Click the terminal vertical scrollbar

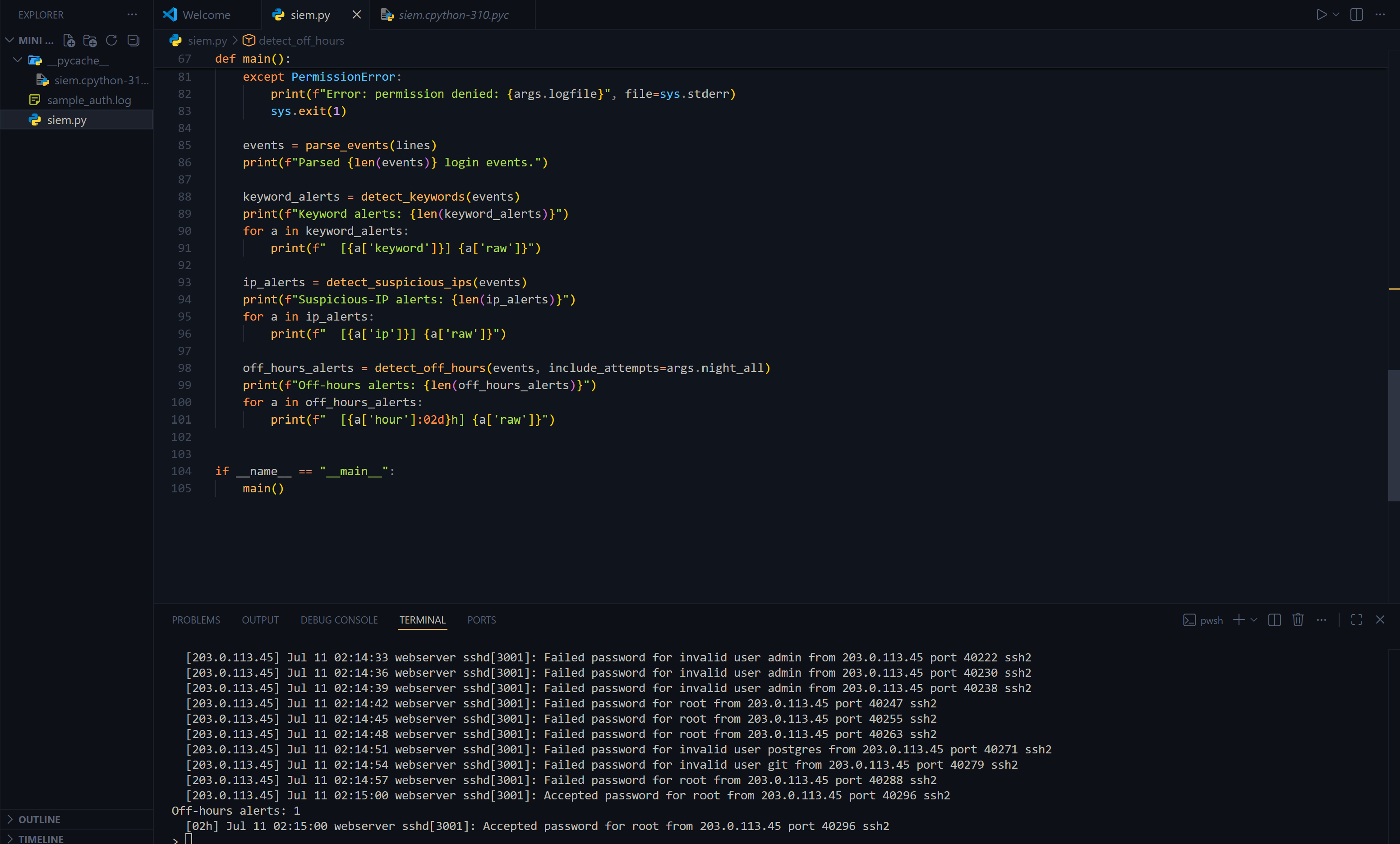(x=1394, y=747)
